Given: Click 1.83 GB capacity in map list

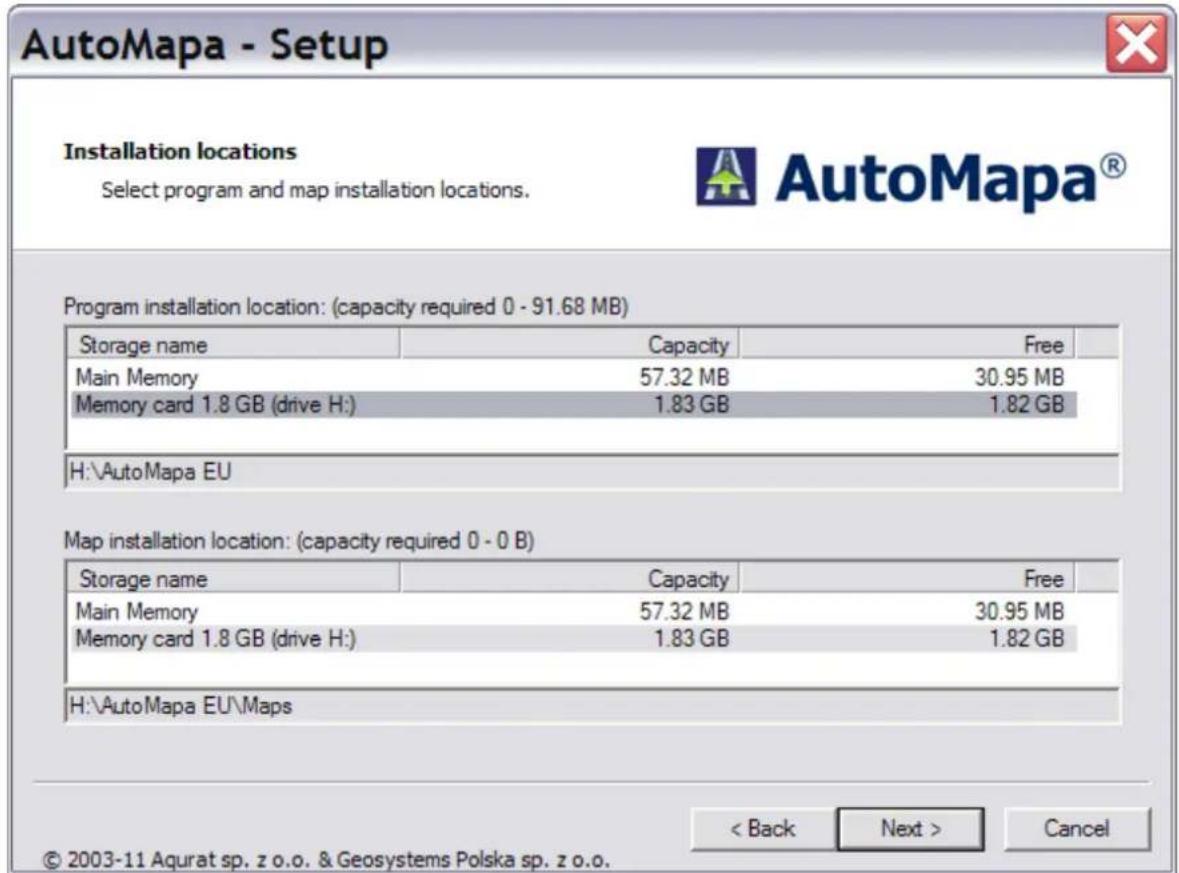Looking at the screenshot, I should tap(691, 638).
